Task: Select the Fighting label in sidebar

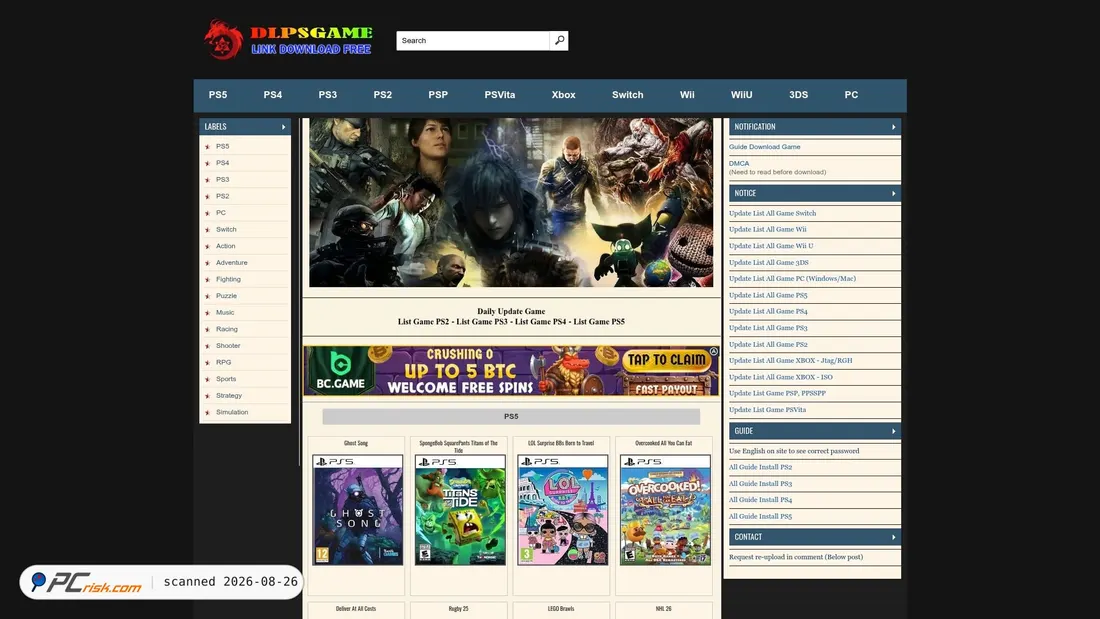Action: [228, 279]
